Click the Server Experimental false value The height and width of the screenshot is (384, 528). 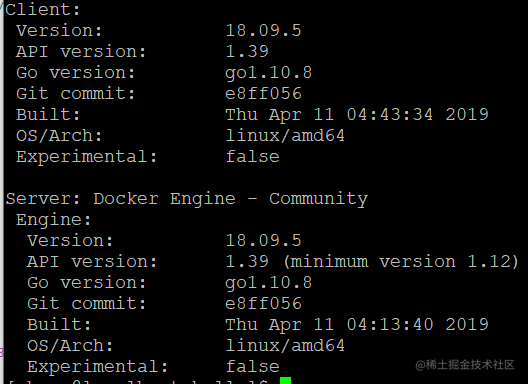coord(253,366)
